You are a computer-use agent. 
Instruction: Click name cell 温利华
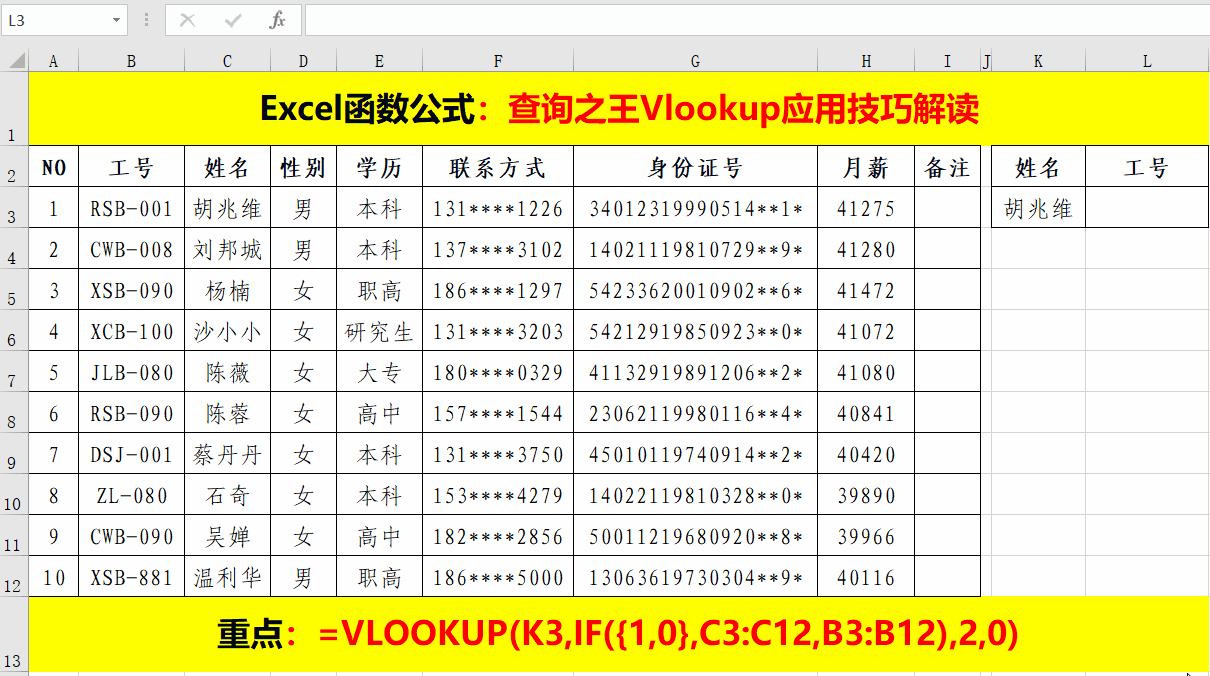228,577
